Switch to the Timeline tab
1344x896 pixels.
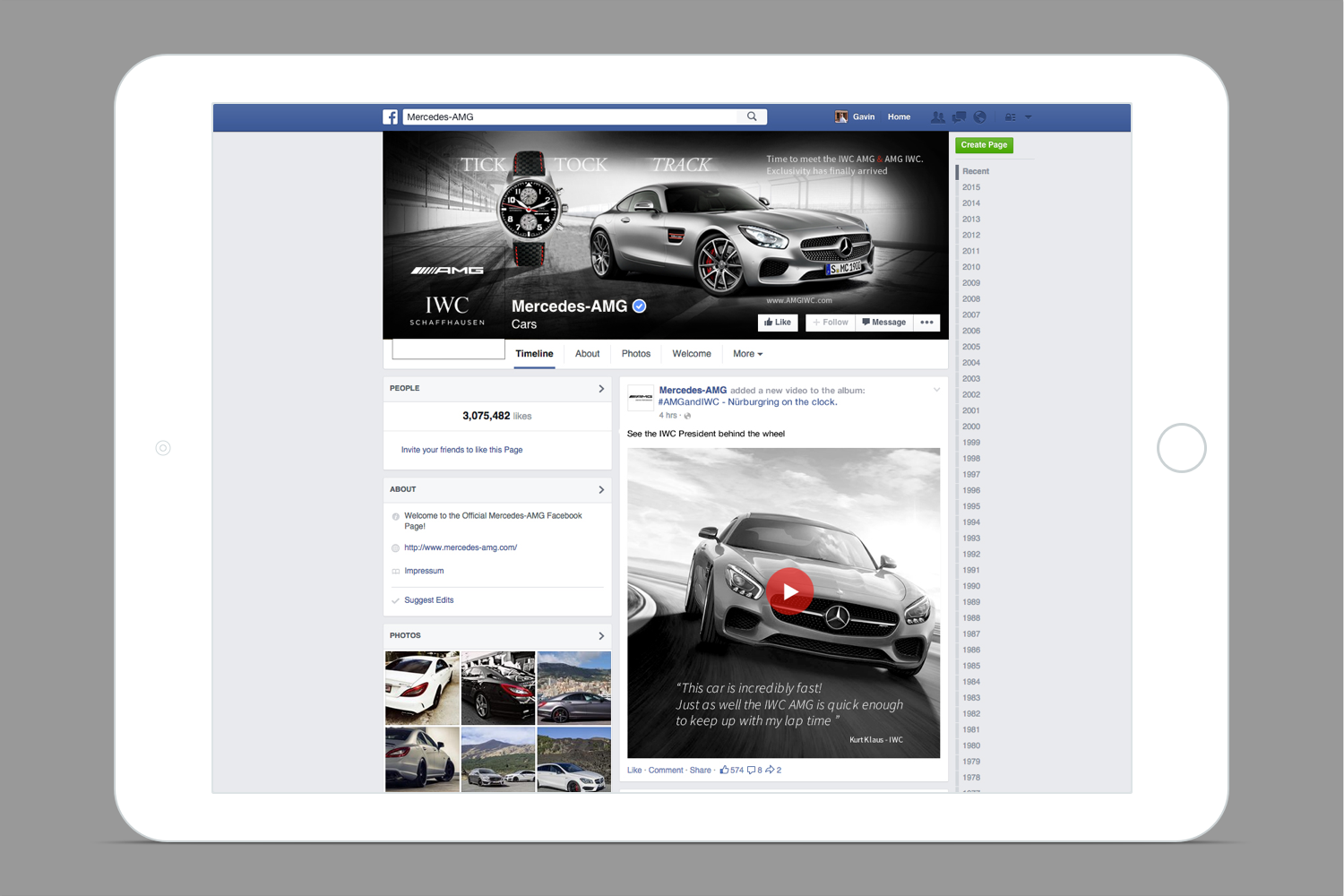534,354
